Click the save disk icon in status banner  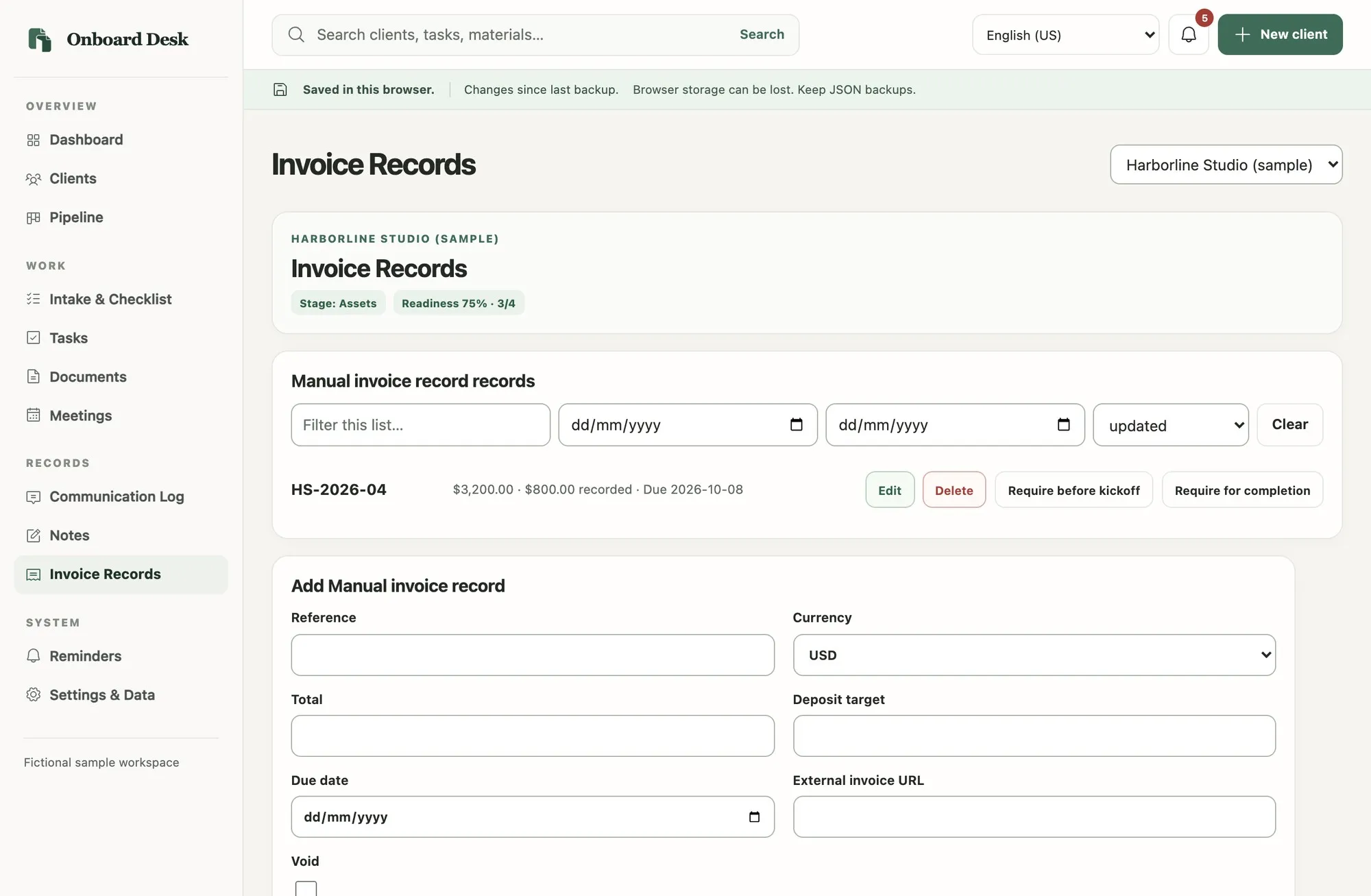coord(280,90)
